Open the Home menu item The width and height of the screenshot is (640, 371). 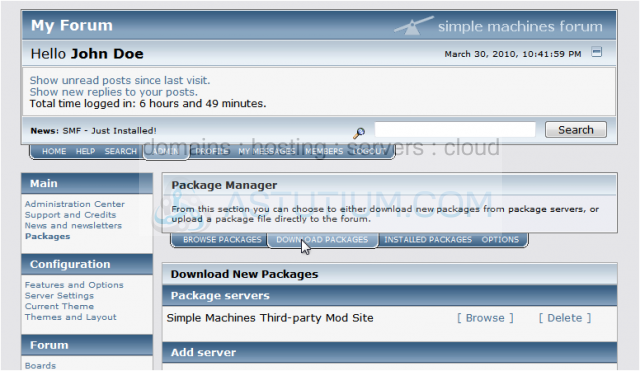[54, 151]
